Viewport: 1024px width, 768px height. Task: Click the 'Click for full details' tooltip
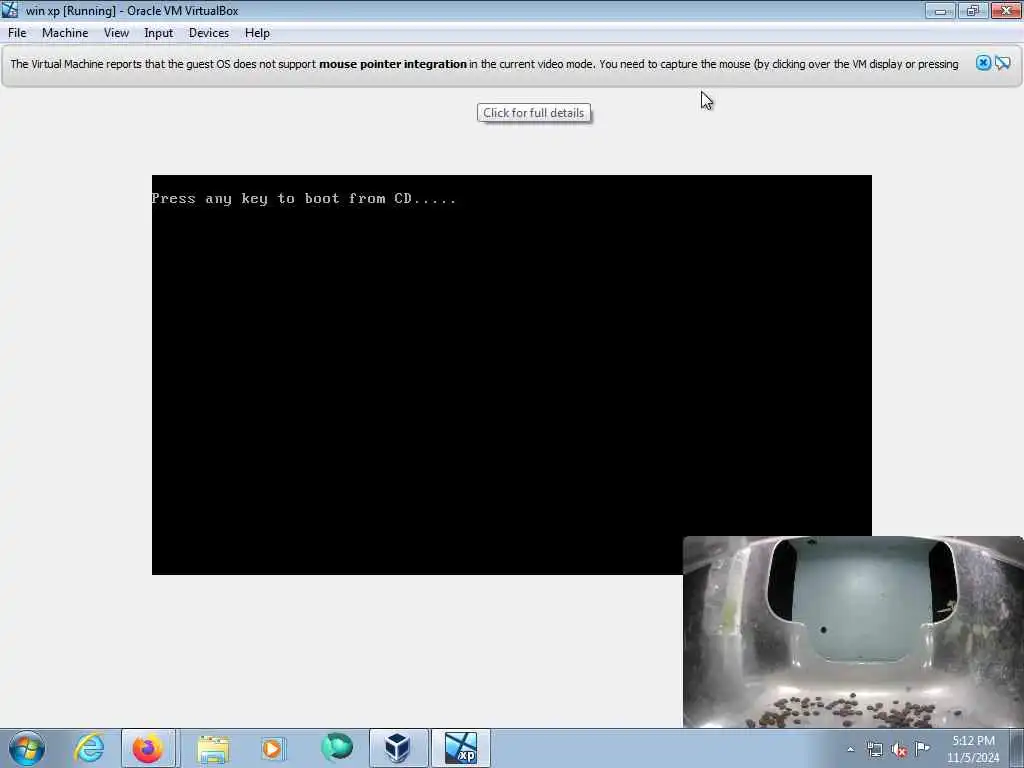pyautogui.click(x=534, y=113)
